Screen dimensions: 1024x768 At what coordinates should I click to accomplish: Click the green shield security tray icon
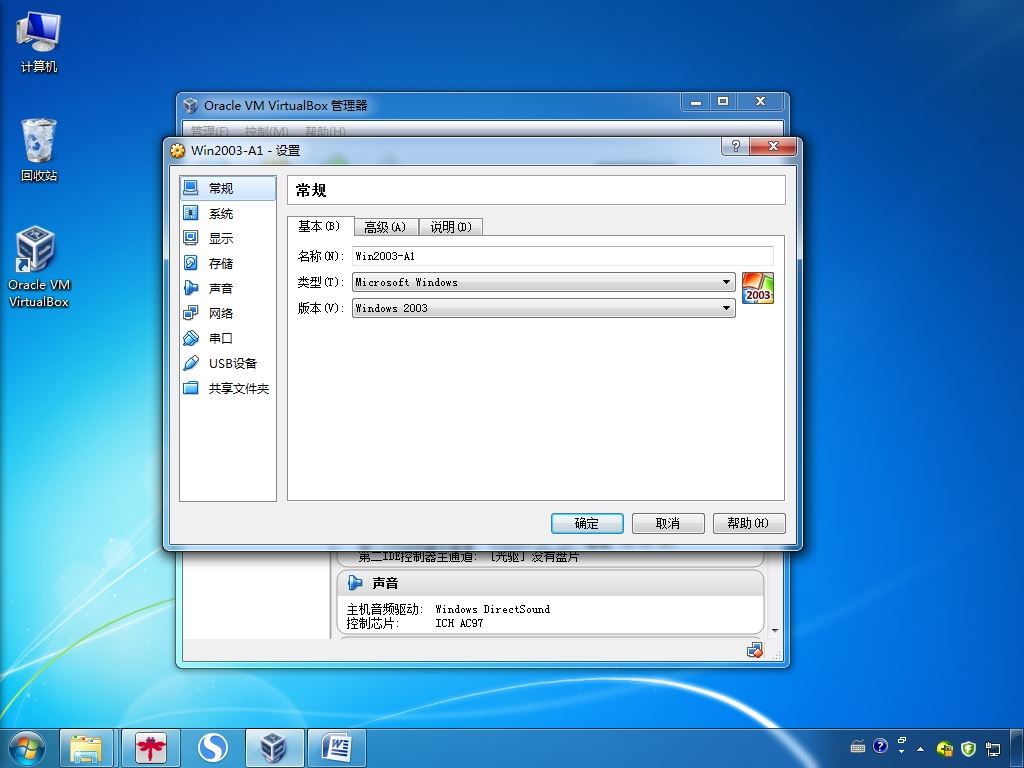[x=968, y=748]
